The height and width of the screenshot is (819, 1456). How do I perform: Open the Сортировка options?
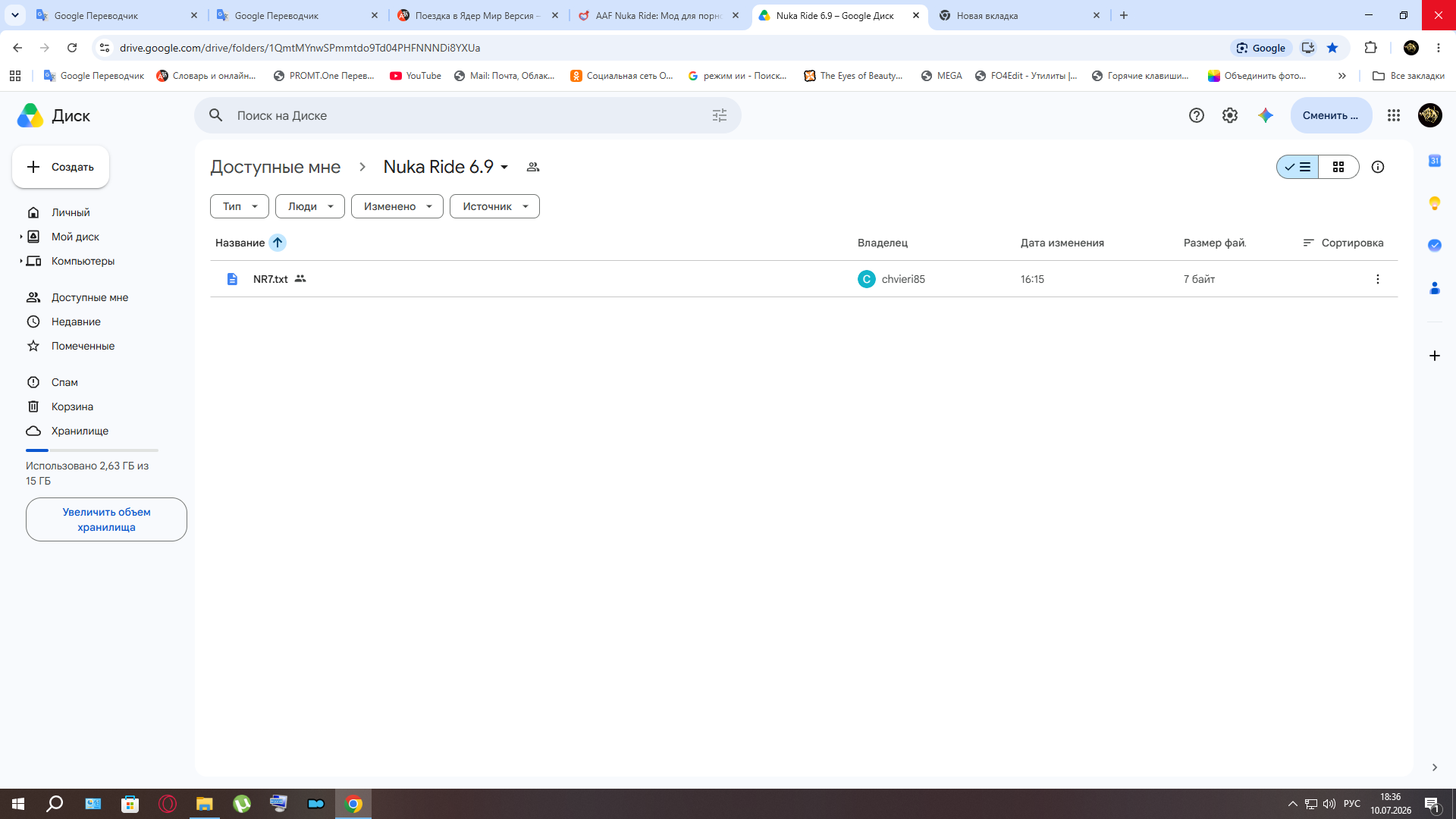[1343, 243]
